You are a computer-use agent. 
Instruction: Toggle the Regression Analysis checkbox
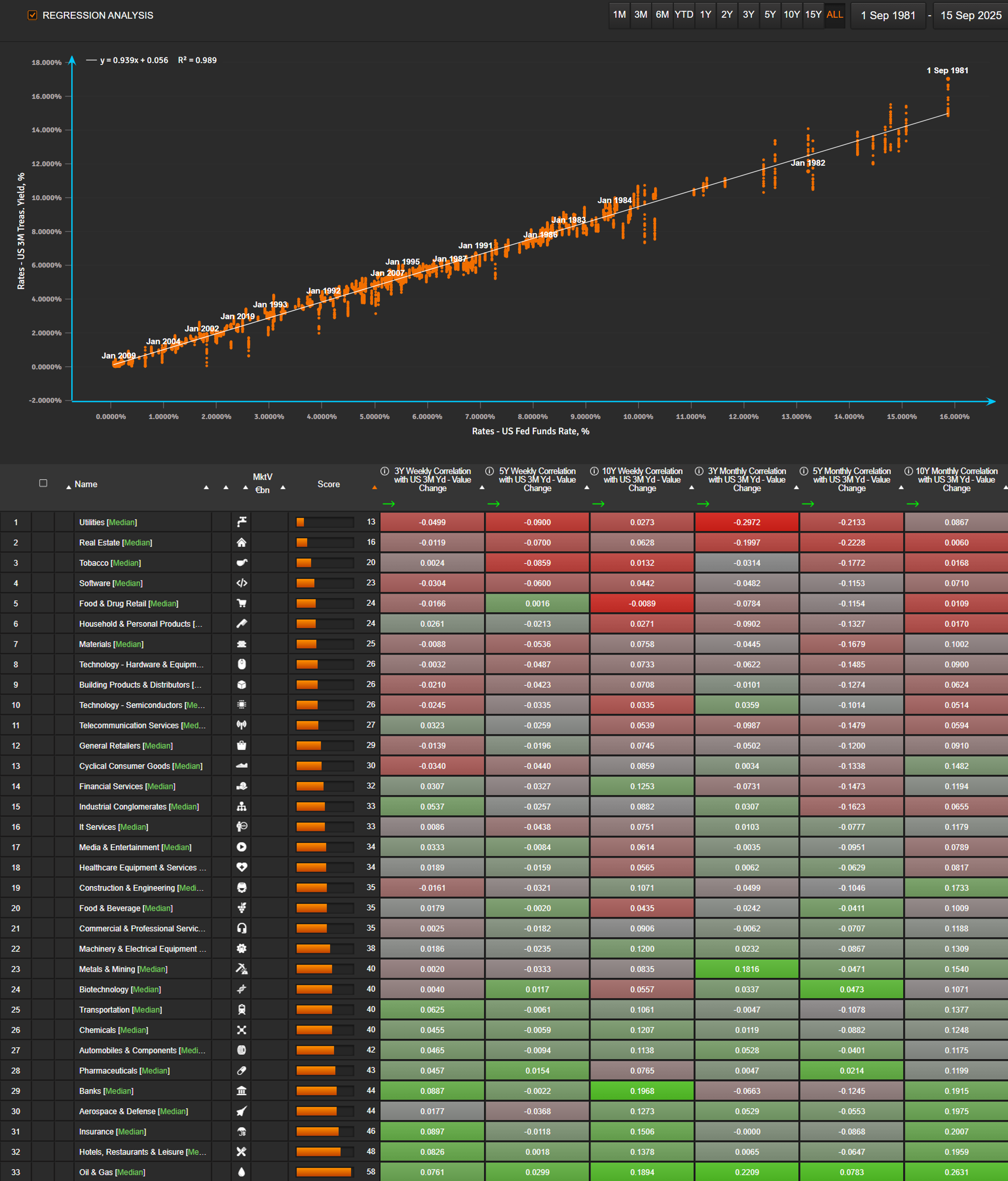(x=32, y=15)
